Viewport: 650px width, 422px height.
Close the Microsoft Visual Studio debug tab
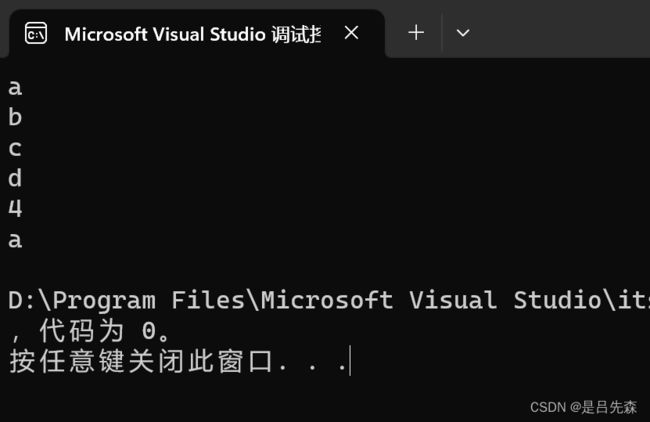(x=351, y=33)
